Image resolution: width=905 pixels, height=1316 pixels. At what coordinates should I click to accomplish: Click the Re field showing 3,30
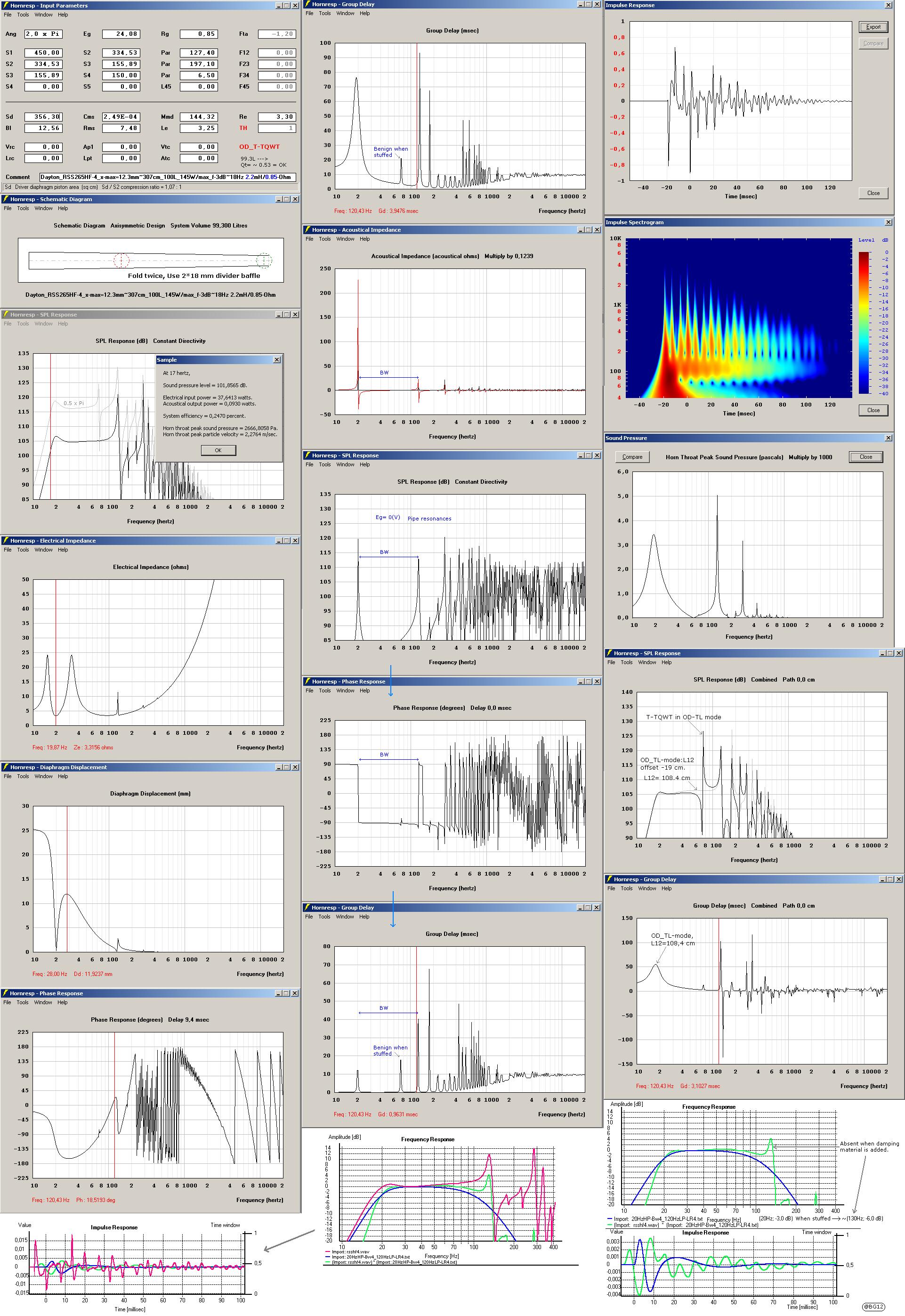click(x=277, y=117)
